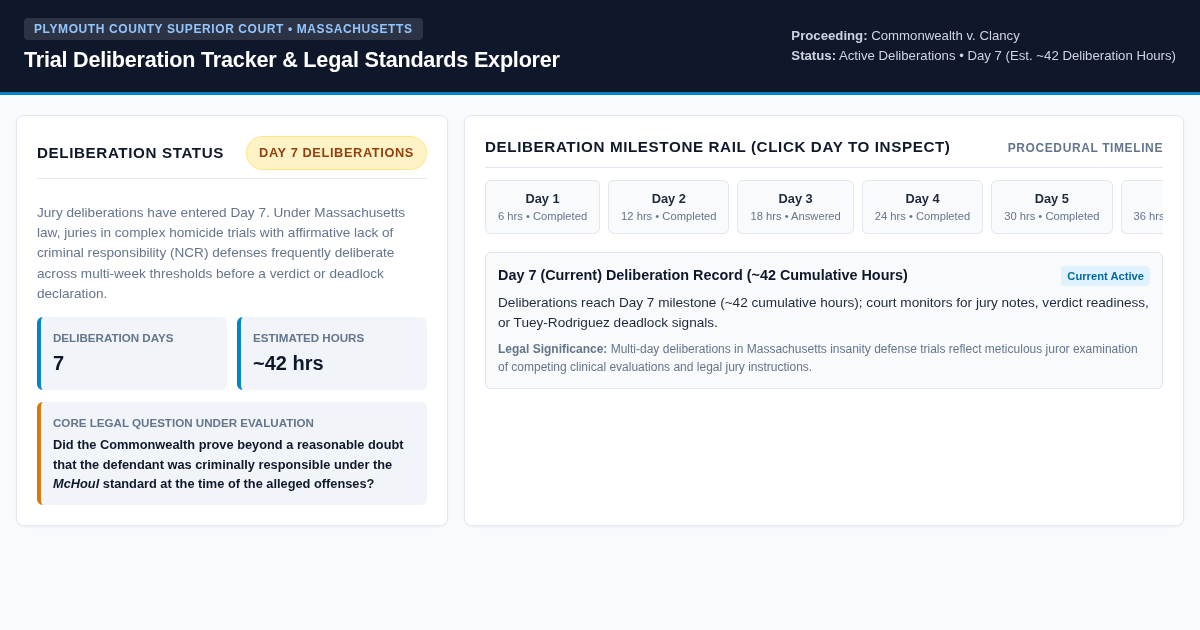Click the jury deliberations Day 7 summary paragraph

[x=232, y=253]
